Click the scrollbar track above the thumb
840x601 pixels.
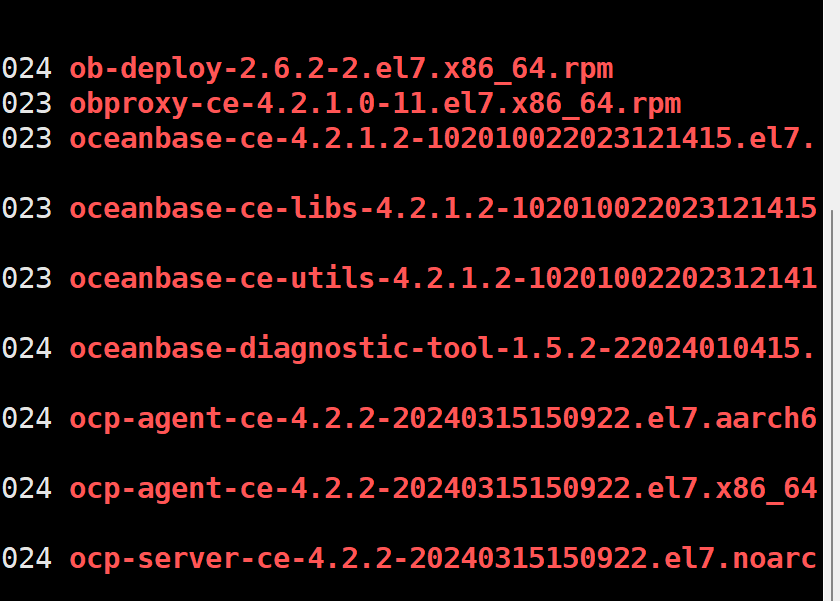pos(832,104)
